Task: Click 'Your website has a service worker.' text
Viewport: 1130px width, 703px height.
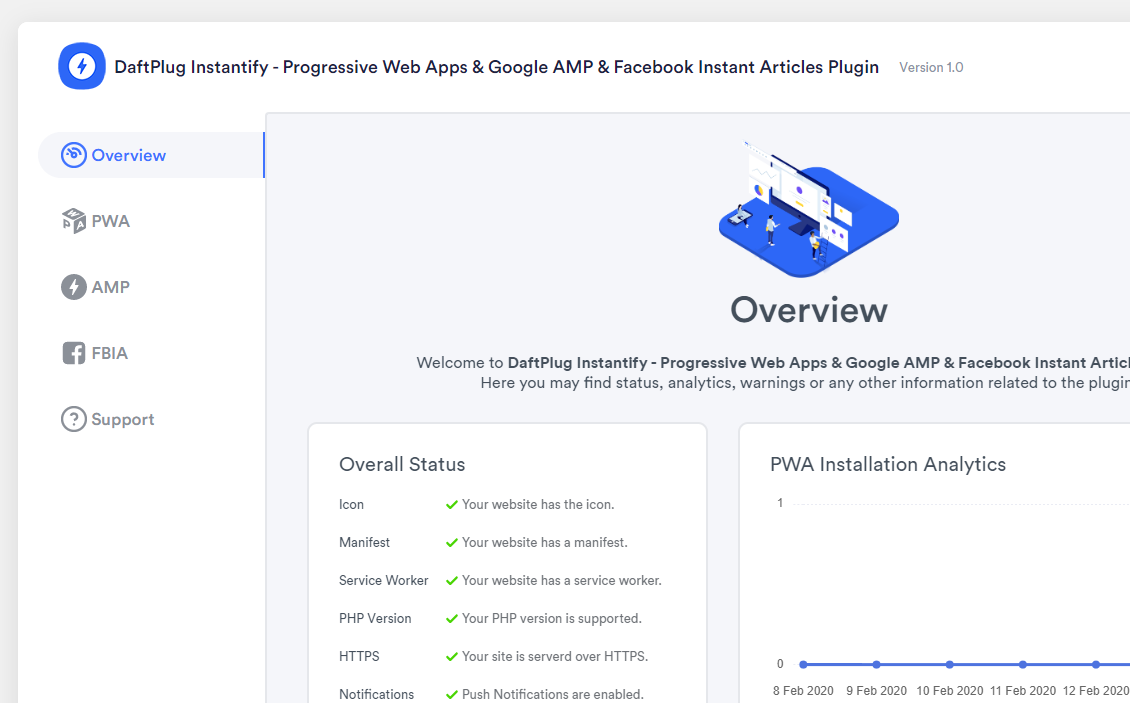Action: click(561, 580)
